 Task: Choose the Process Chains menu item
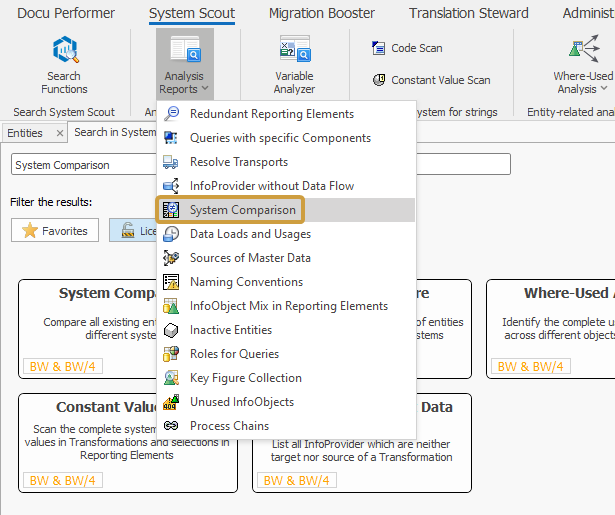[229, 426]
